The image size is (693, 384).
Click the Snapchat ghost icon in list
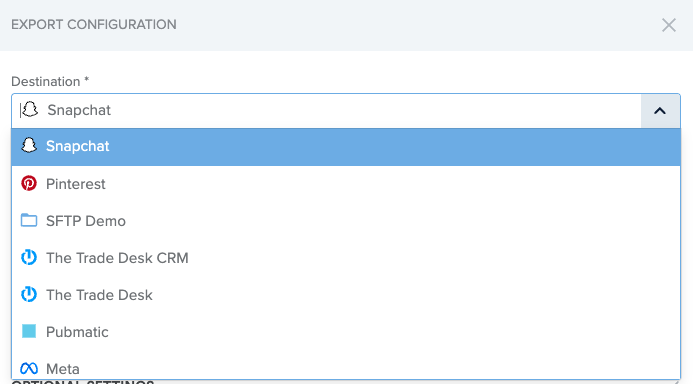29,145
